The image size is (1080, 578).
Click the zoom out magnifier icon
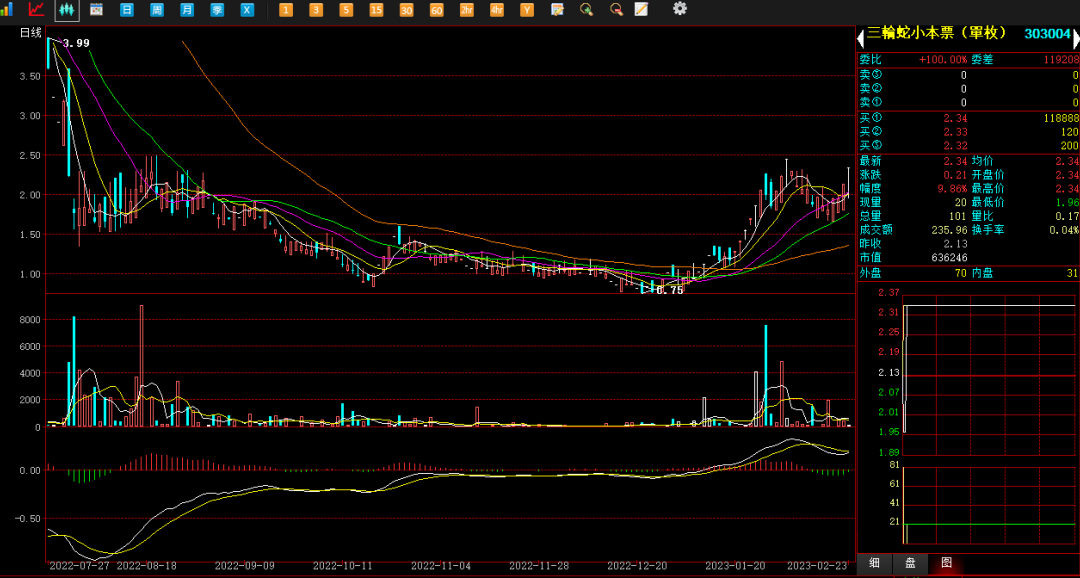click(616, 9)
